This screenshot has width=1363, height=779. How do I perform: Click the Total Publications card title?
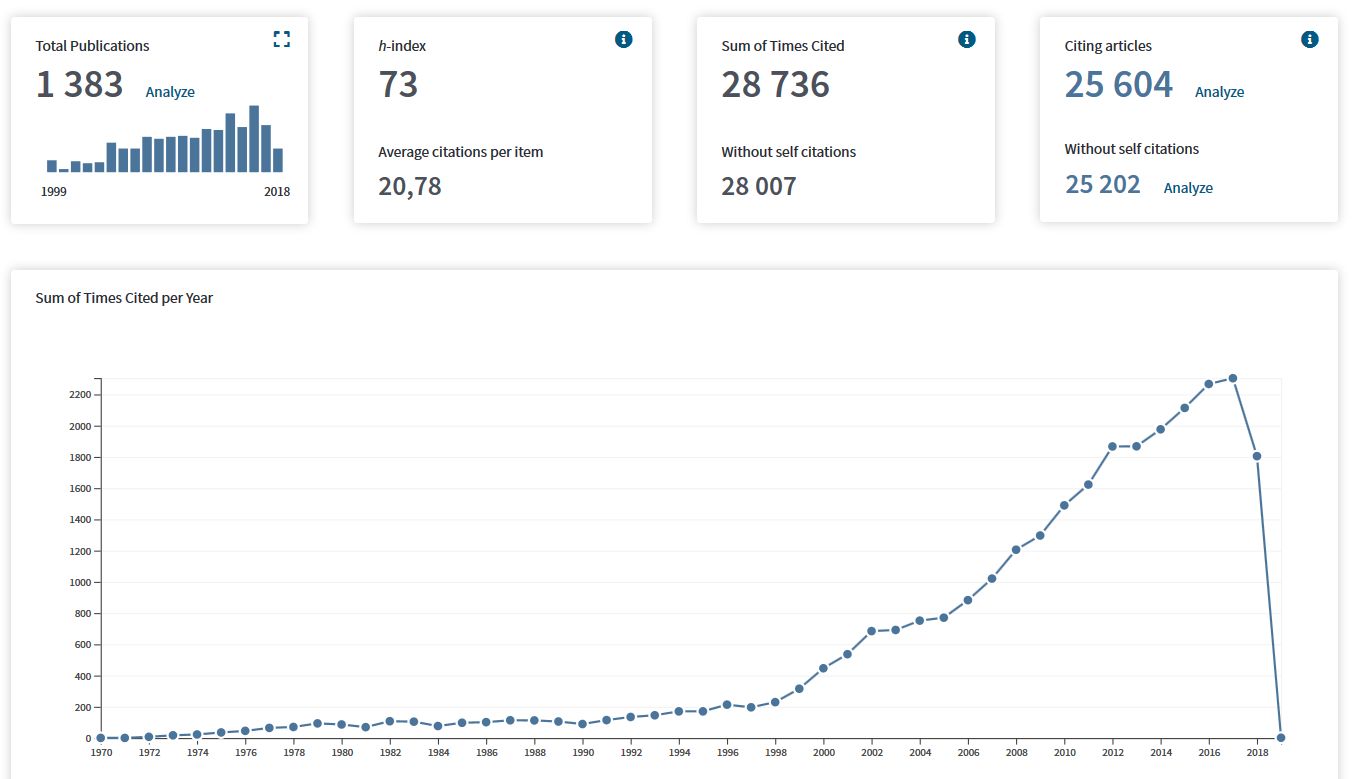(x=93, y=46)
